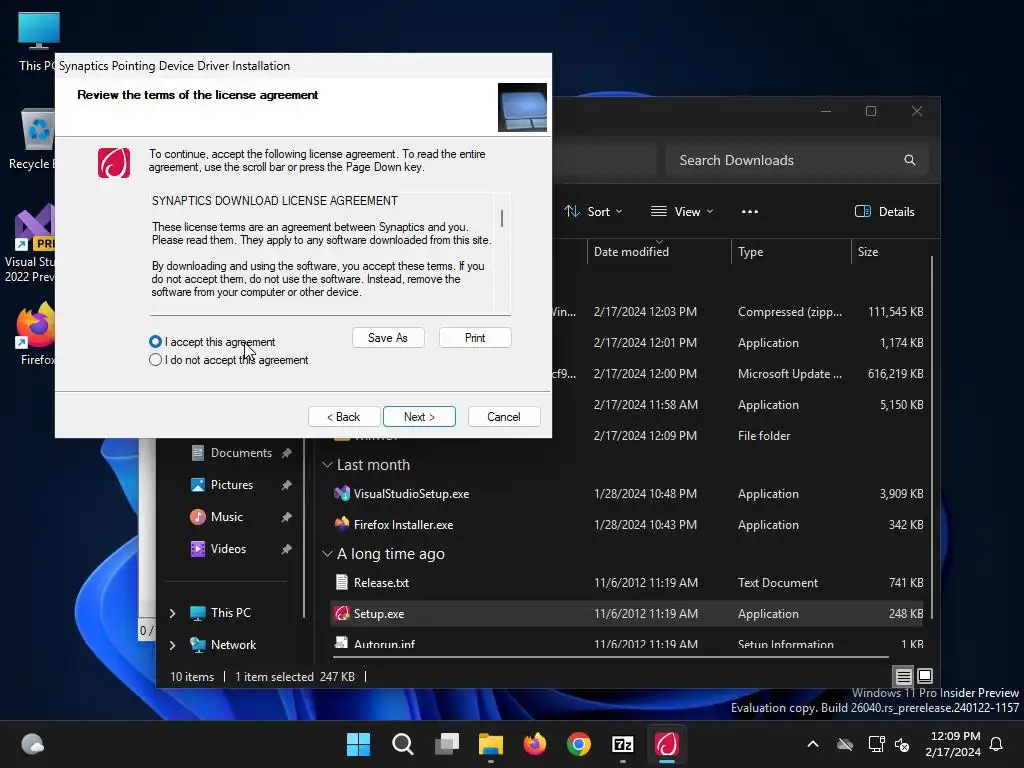Click the Network icon in sidebar

(x=198, y=645)
